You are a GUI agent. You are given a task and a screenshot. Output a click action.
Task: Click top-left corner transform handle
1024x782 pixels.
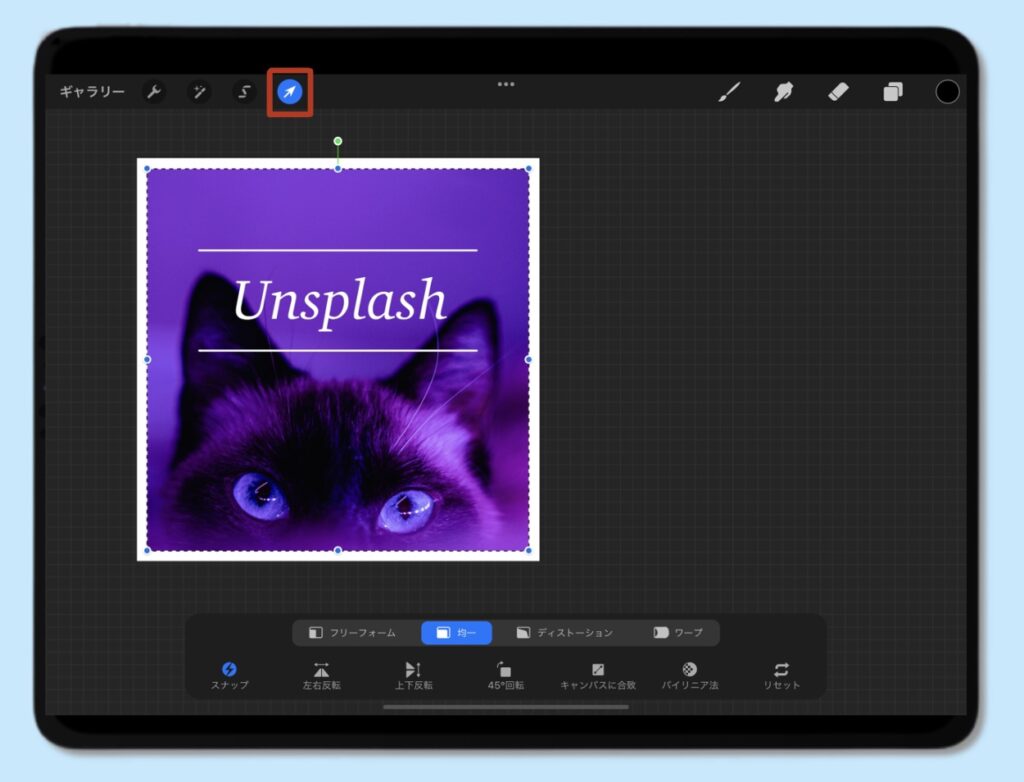[147, 169]
